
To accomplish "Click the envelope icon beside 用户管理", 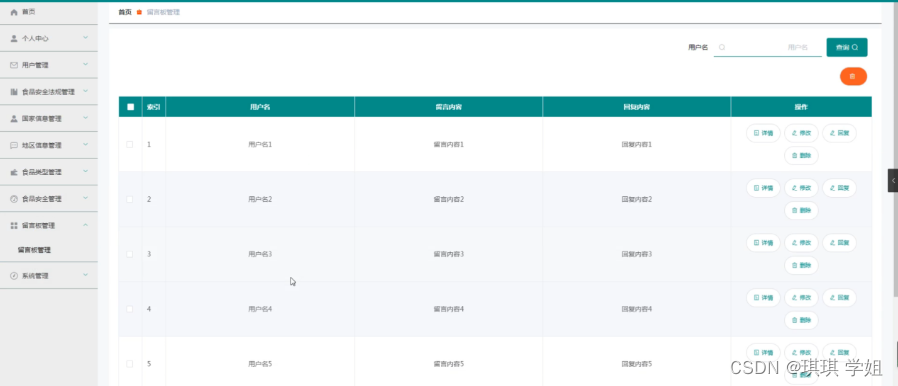I will pos(14,65).
